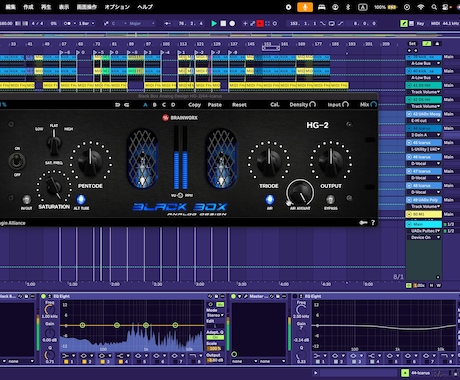This screenshot has width=460, height=380.
Task: Open the 2-Gain A automation chooser
Action: pyautogui.click(x=424, y=135)
